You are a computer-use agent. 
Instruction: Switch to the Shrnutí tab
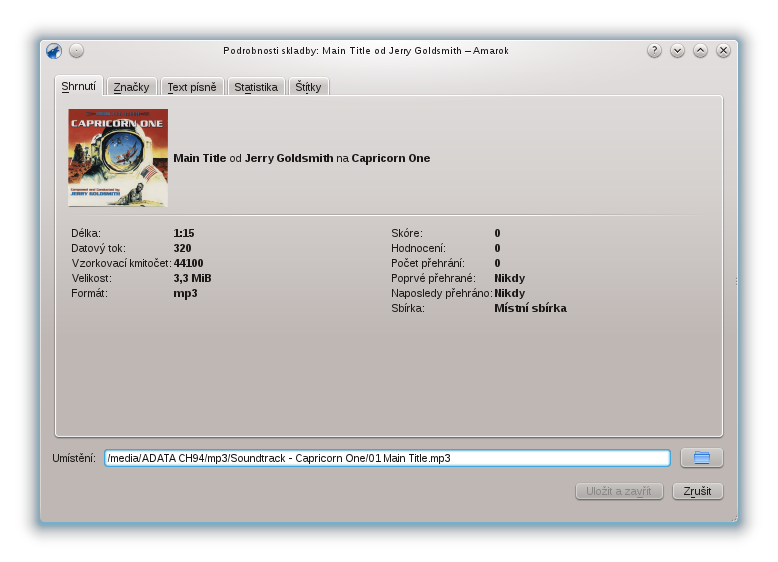click(78, 86)
